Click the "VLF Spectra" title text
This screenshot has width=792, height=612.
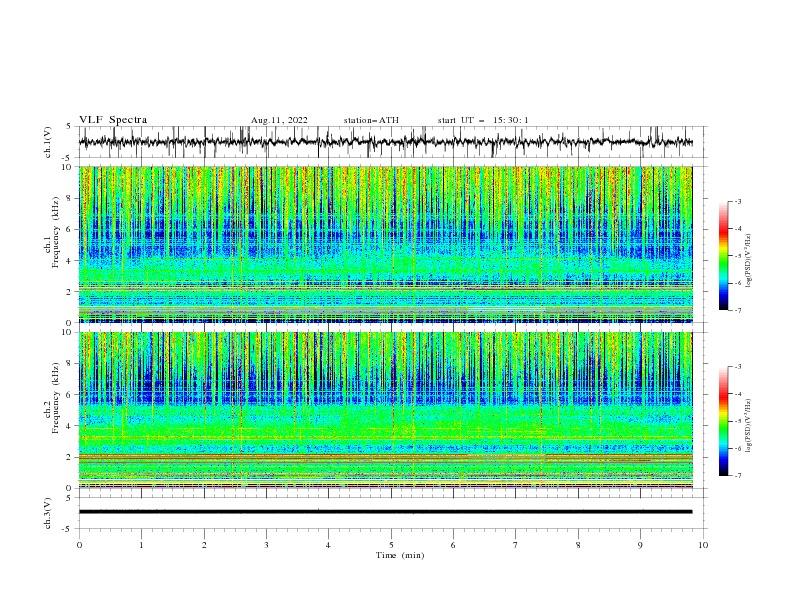113,120
